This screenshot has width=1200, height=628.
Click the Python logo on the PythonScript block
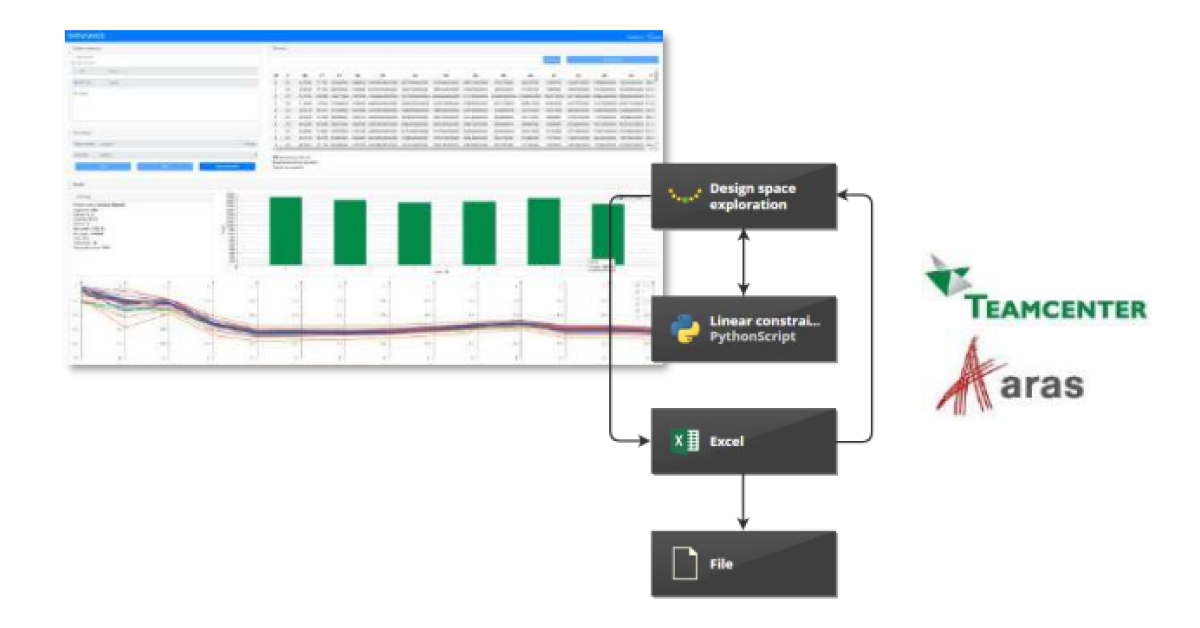click(684, 328)
